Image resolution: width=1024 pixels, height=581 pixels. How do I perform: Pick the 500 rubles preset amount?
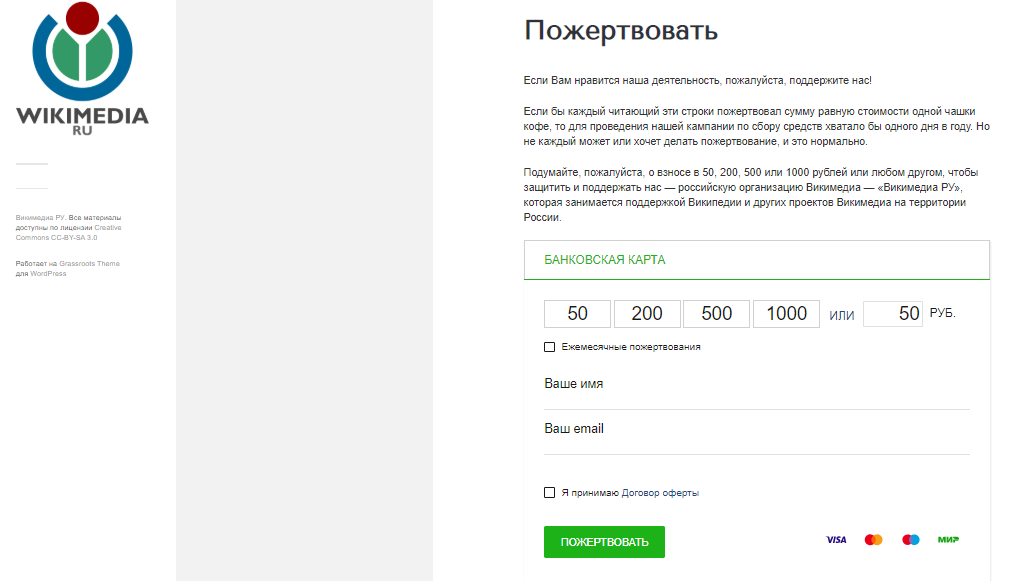pos(716,314)
